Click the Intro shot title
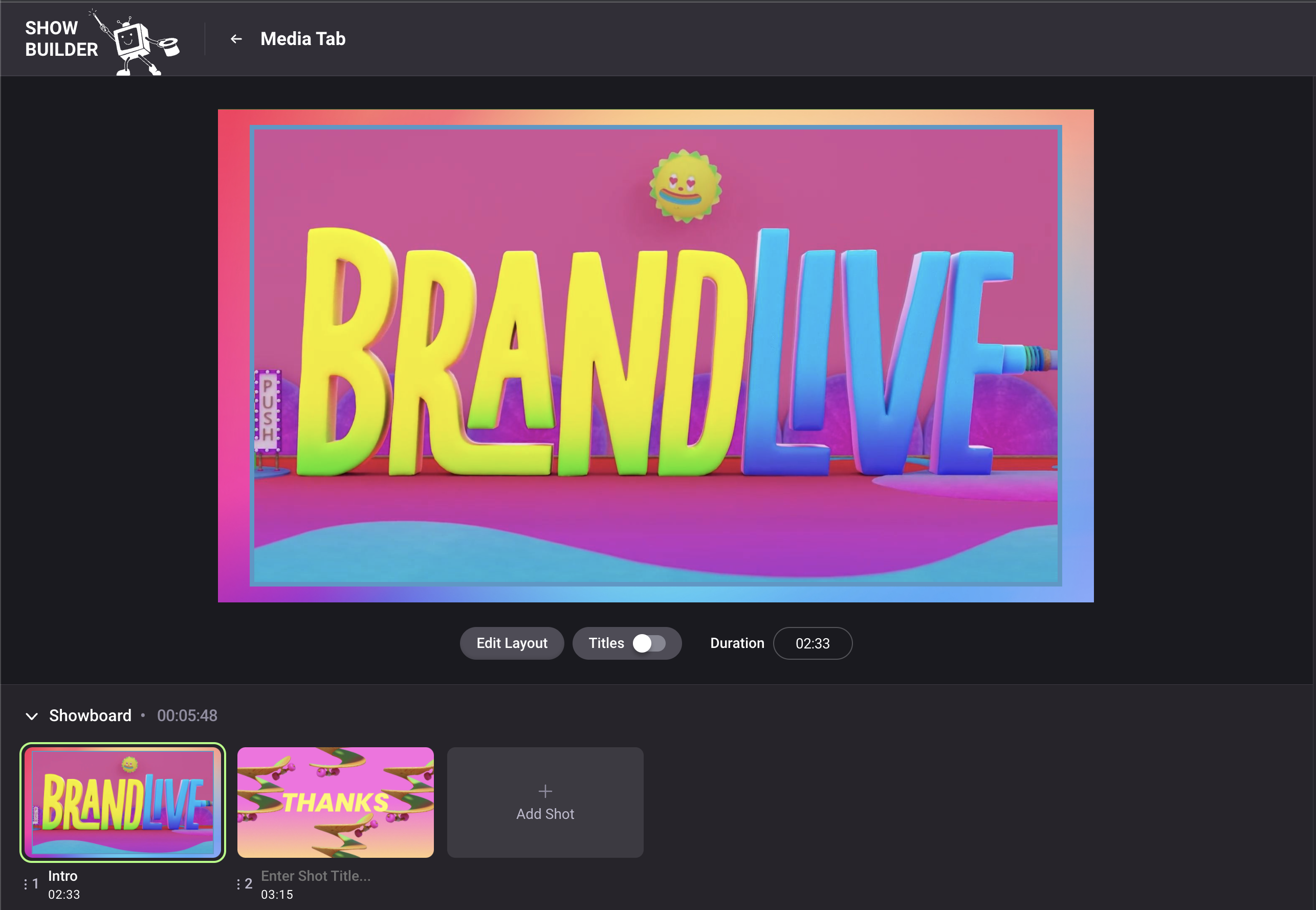 63,876
